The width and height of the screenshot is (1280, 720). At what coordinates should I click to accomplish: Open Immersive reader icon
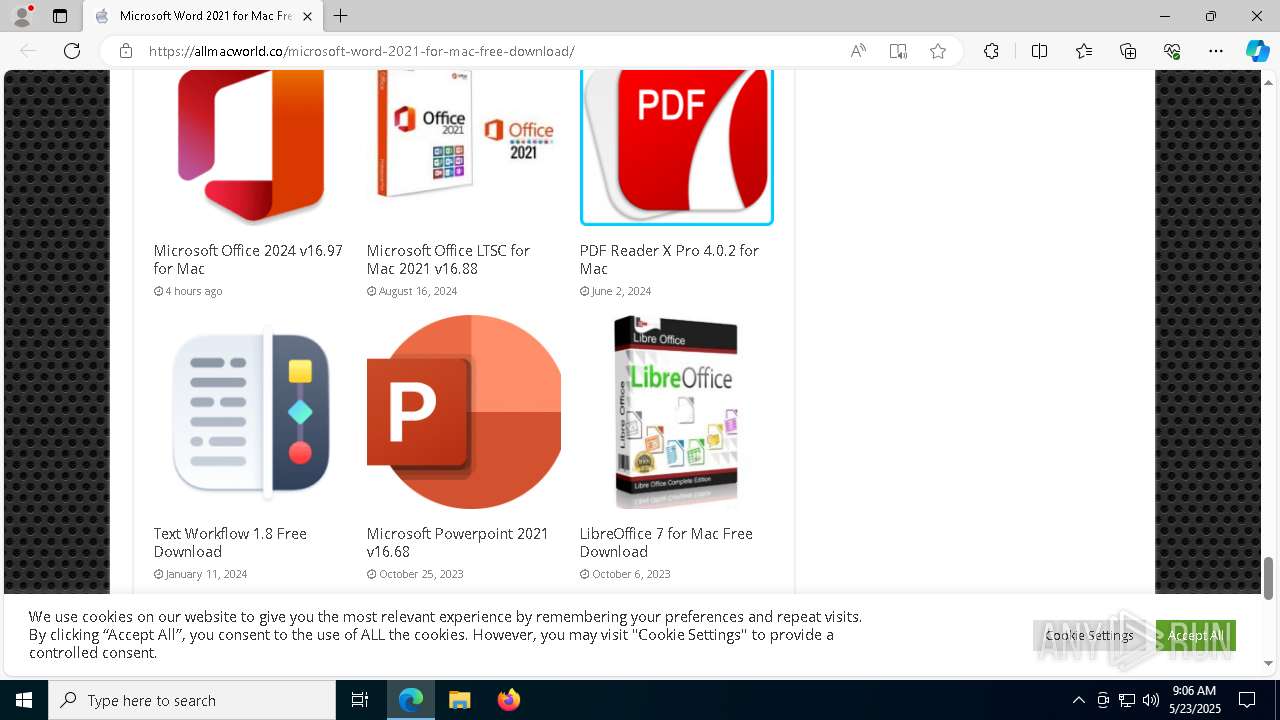click(x=898, y=51)
